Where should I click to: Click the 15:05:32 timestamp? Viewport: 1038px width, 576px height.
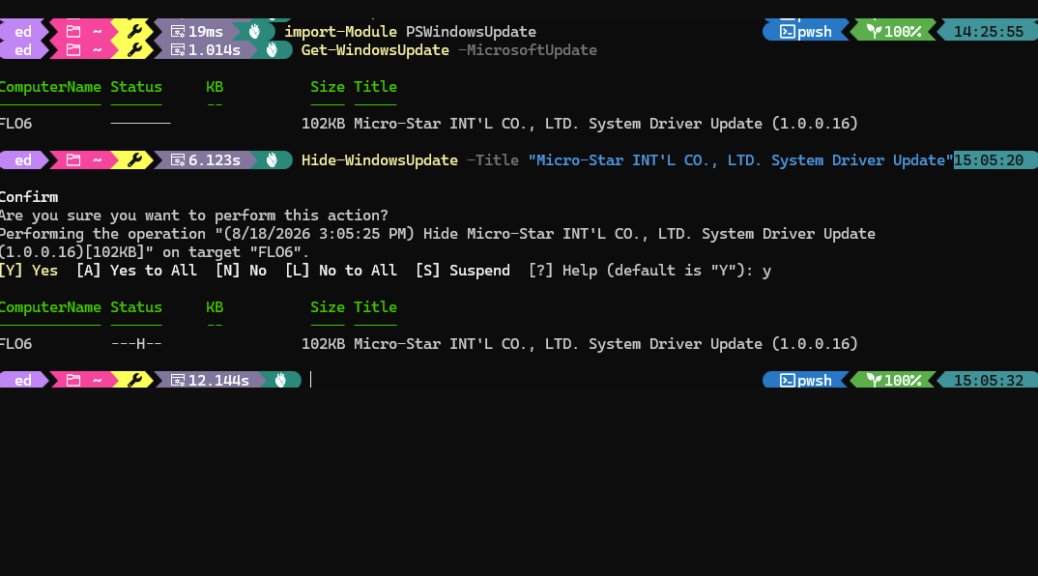(x=989, y=380)
